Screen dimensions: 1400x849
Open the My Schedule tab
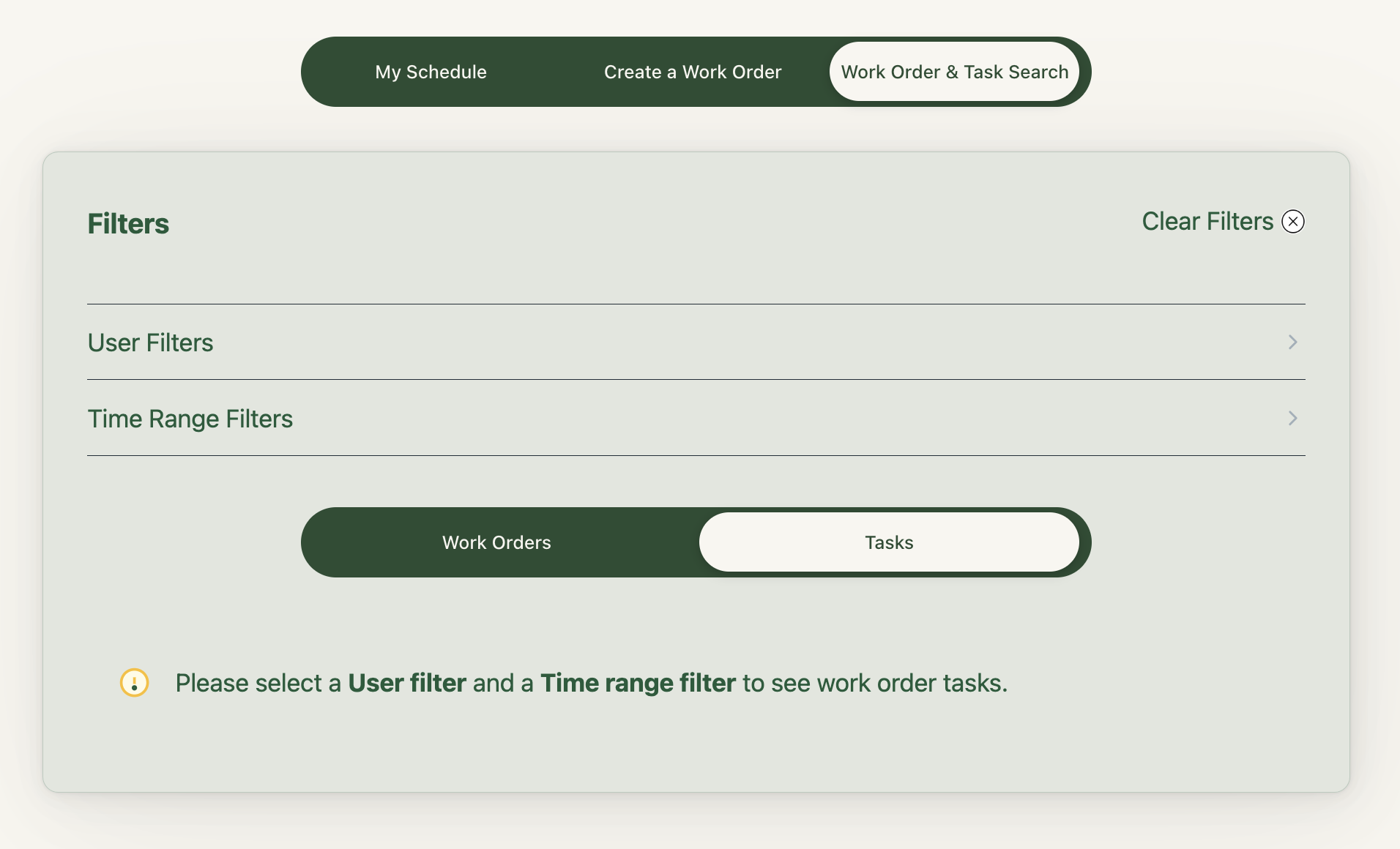tap(431, 72)
